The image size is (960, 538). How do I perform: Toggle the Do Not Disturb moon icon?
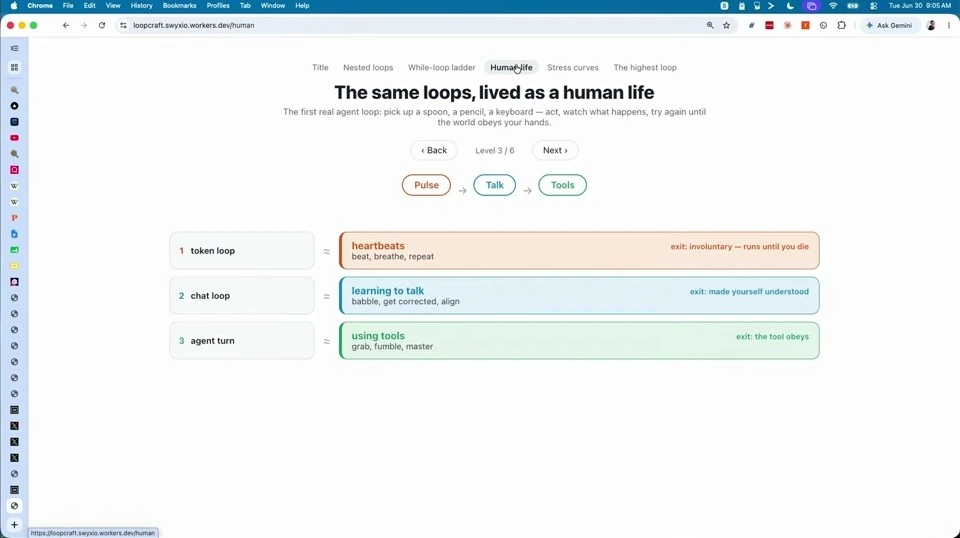(790, 6)
